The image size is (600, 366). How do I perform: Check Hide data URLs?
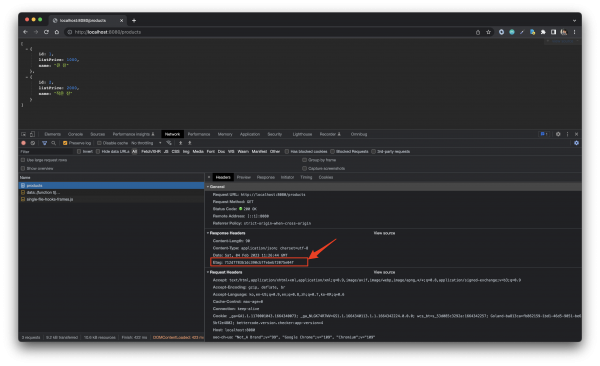pyautogui.click(x=98, y=152)
